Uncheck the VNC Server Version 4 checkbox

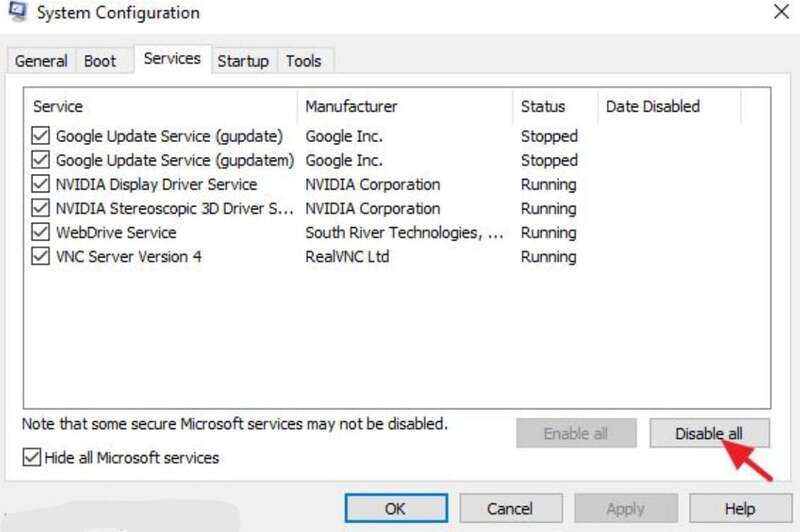[x=40, y=256]
